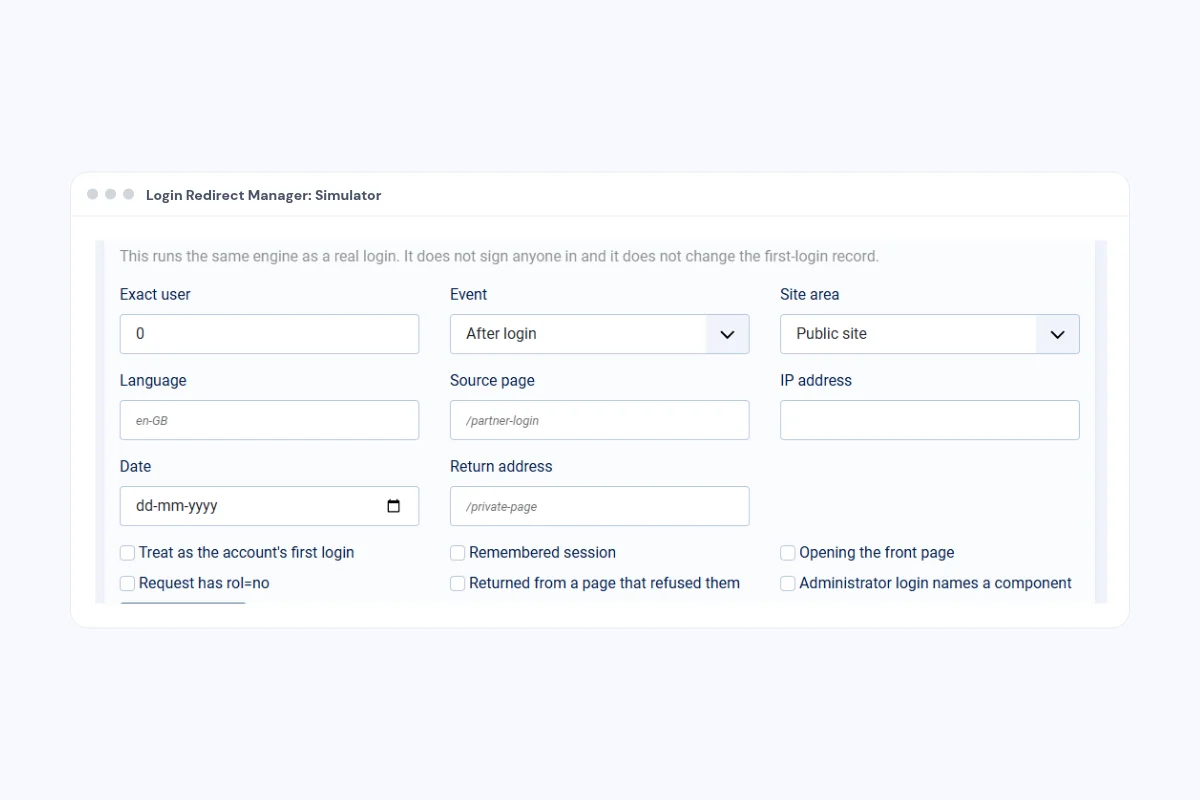The width and height of the screenshot is (1200, 800).
Task: Select the Source page text field
Action: pyautogui.click(x=600, y=420)
